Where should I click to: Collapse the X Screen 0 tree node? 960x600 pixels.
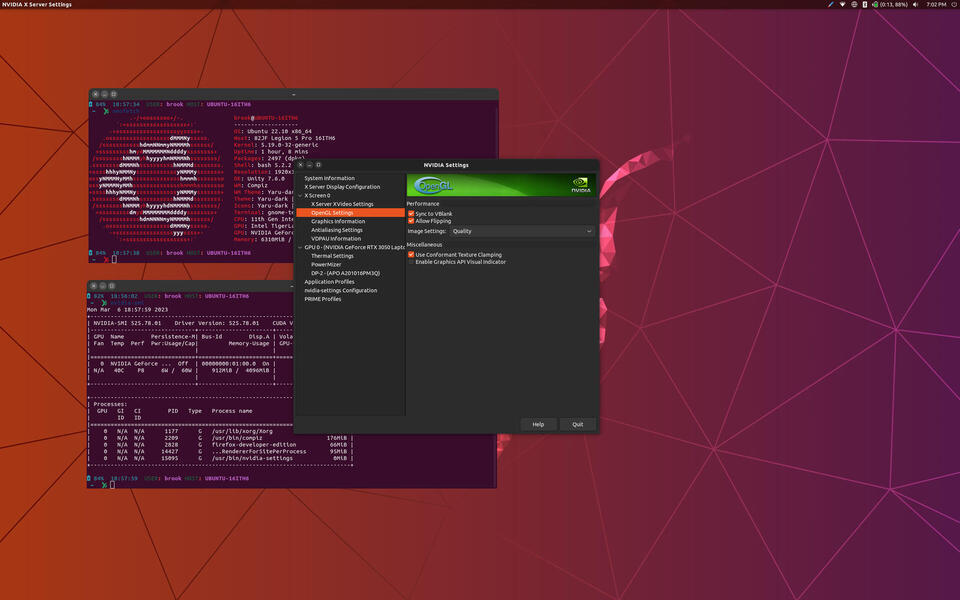click(x=300, y=195)
